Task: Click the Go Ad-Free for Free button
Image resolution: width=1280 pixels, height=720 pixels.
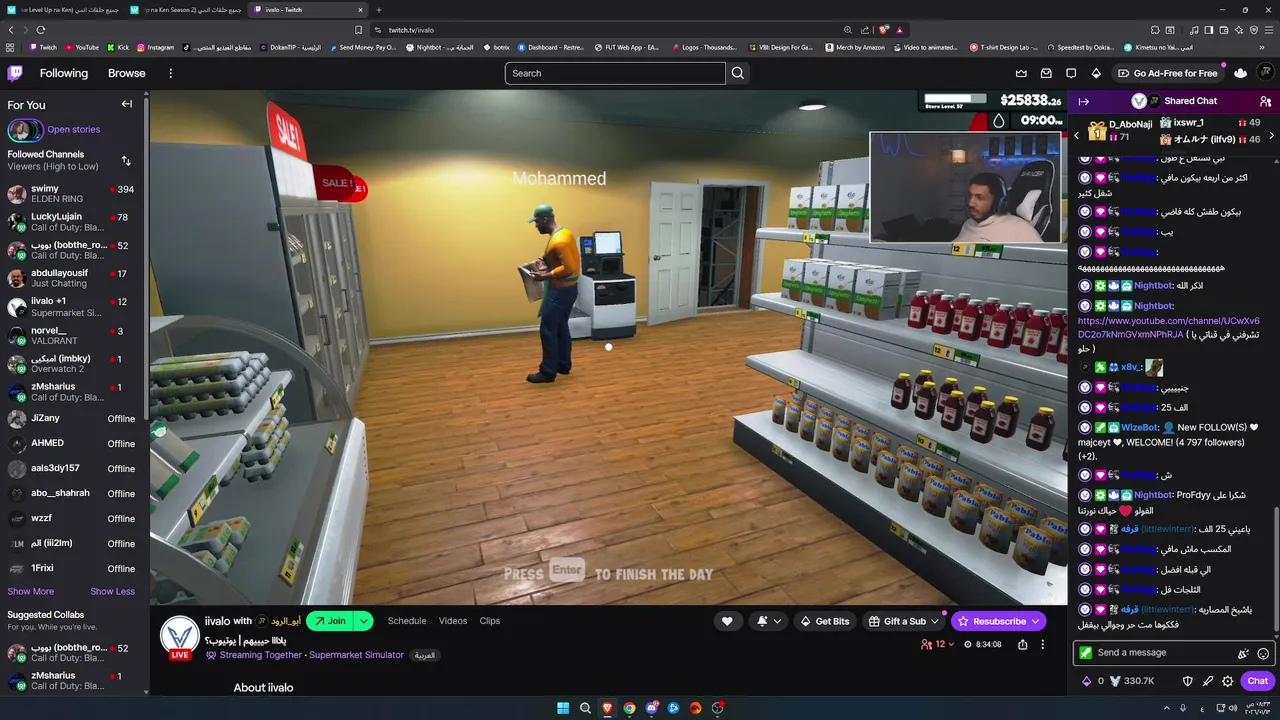Action: point(1168,73)
